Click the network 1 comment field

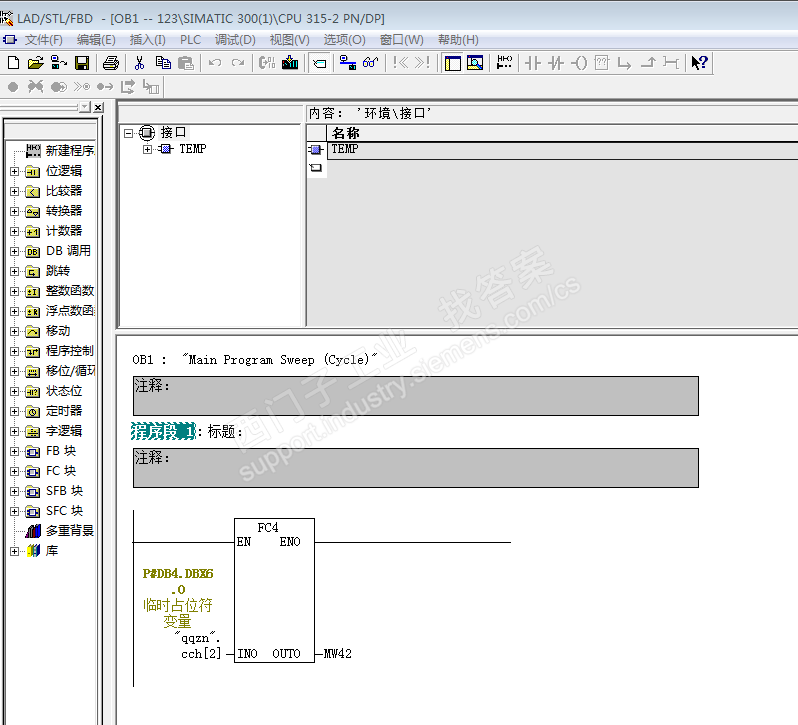[415, 468]
